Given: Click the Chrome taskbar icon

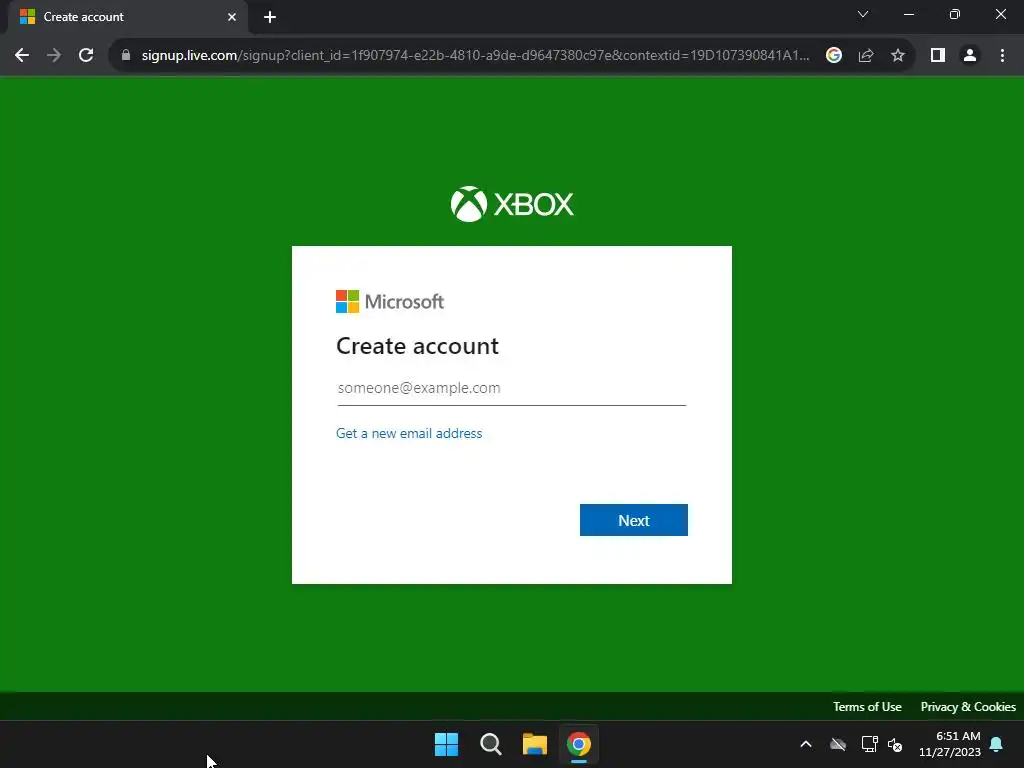Looking at the screenshot, I should [x=579, y=744].
